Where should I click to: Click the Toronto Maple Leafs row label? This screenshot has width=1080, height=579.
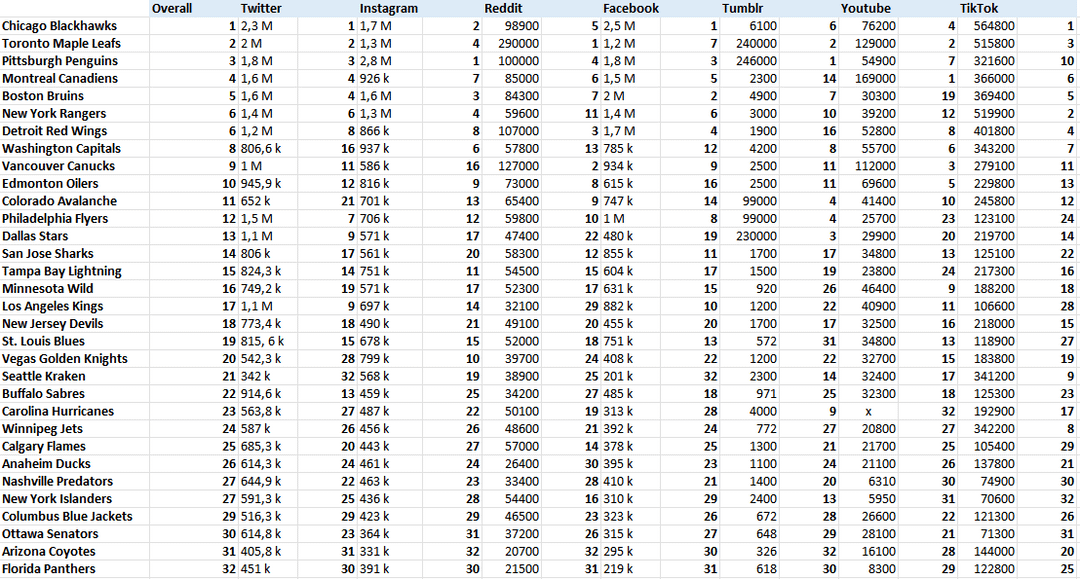[62, 44]
